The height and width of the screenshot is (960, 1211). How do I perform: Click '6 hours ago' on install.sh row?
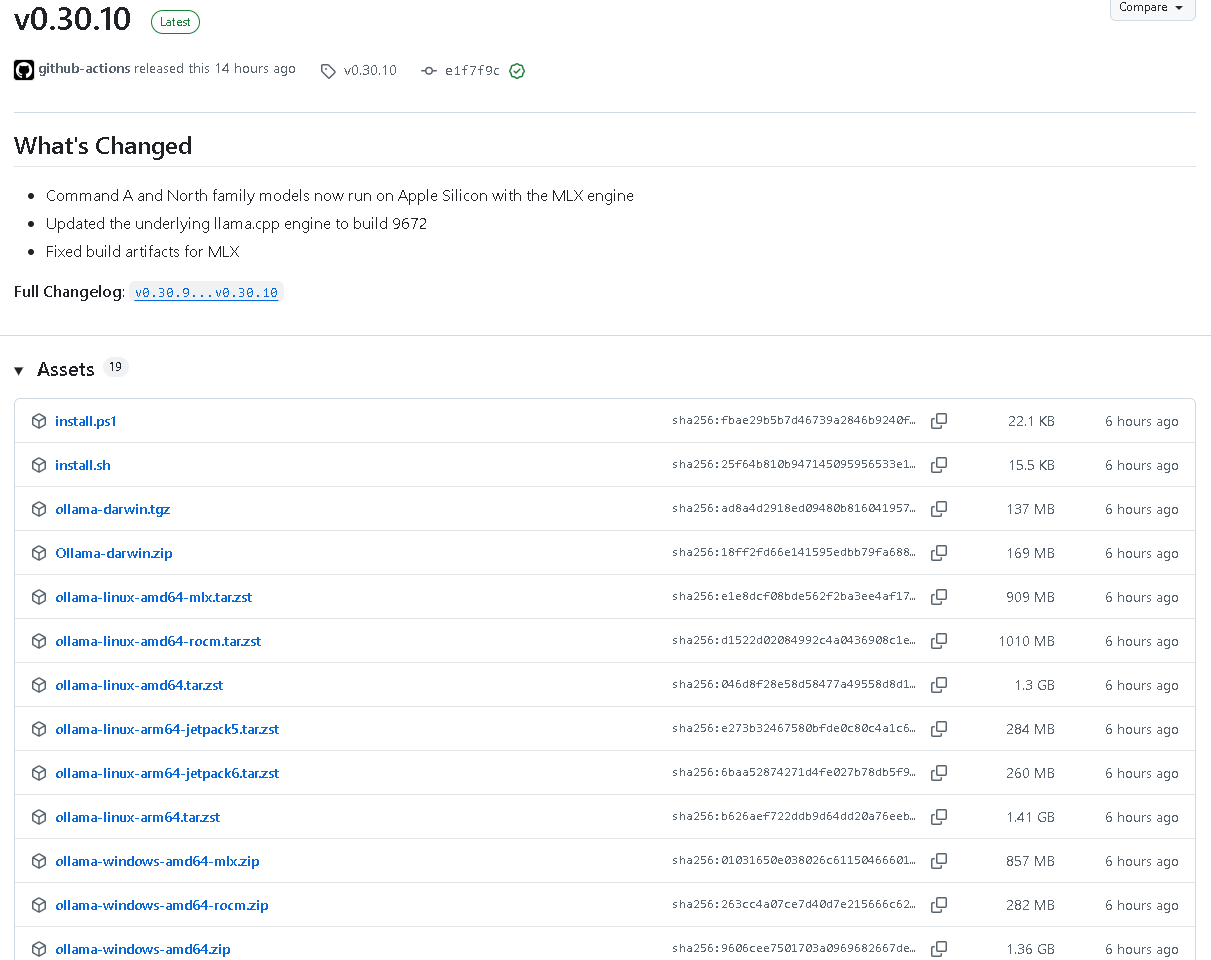pos(1142,465)
